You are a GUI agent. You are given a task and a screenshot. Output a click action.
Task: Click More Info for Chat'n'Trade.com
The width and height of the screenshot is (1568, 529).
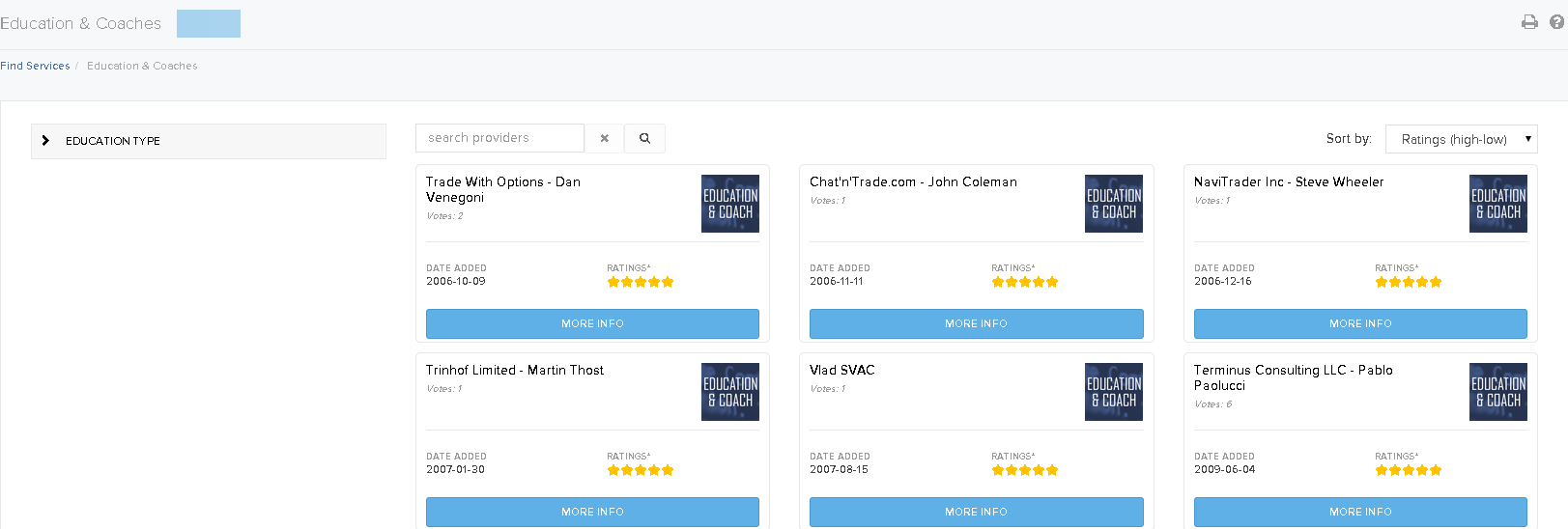(976, 323)
